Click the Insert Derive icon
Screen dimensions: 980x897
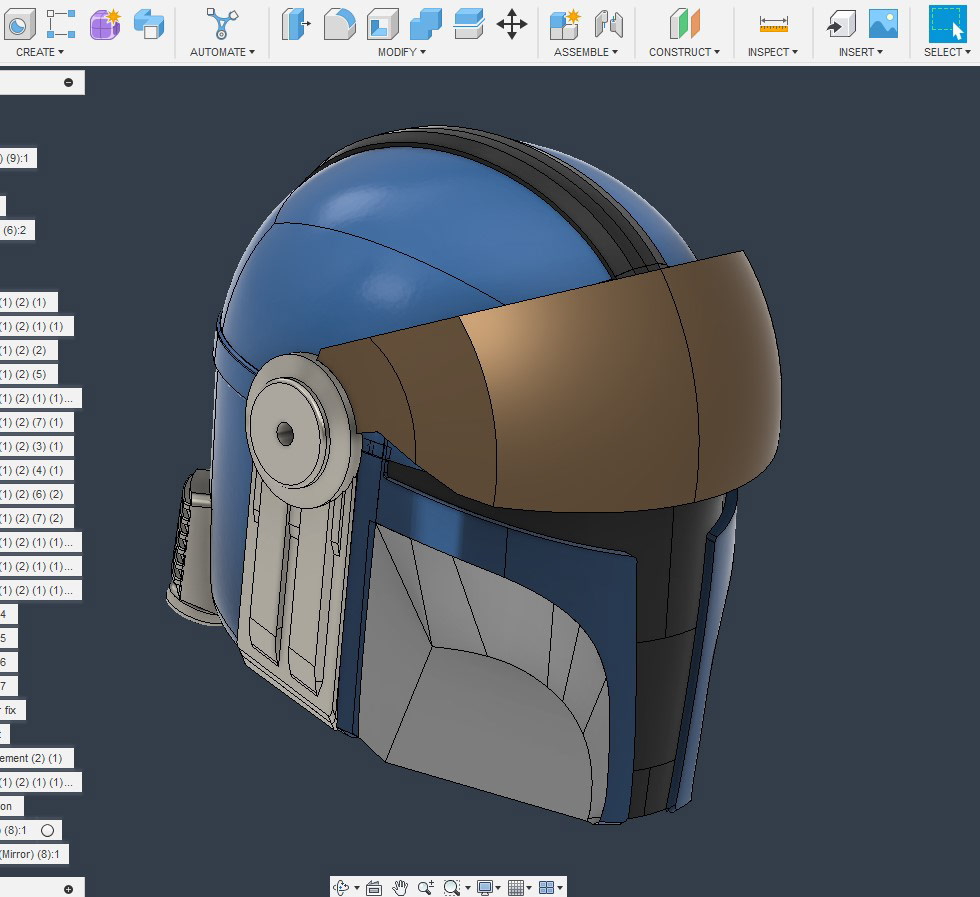tap(841, 24)
